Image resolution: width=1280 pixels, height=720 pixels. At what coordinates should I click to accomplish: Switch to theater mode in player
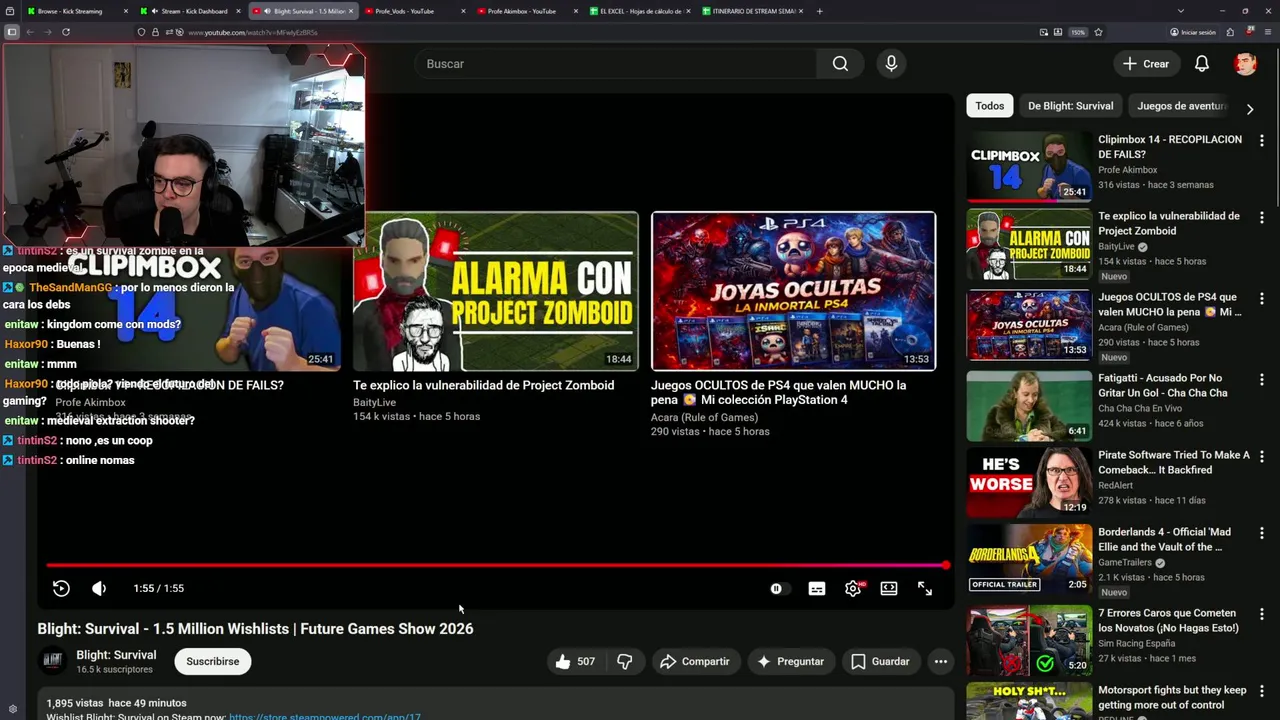coord(889,589)
